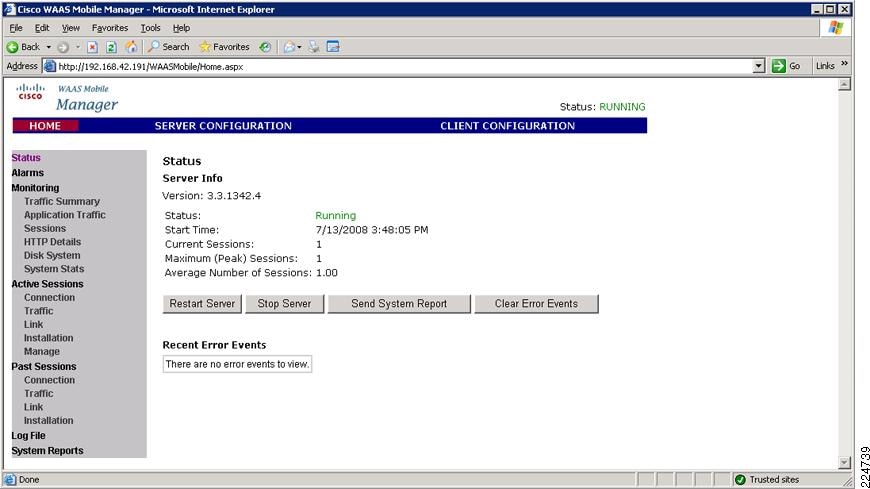Open System Stats under Monitoring
The height and width of the screenshot is (489, 870).
click(54, 269)
